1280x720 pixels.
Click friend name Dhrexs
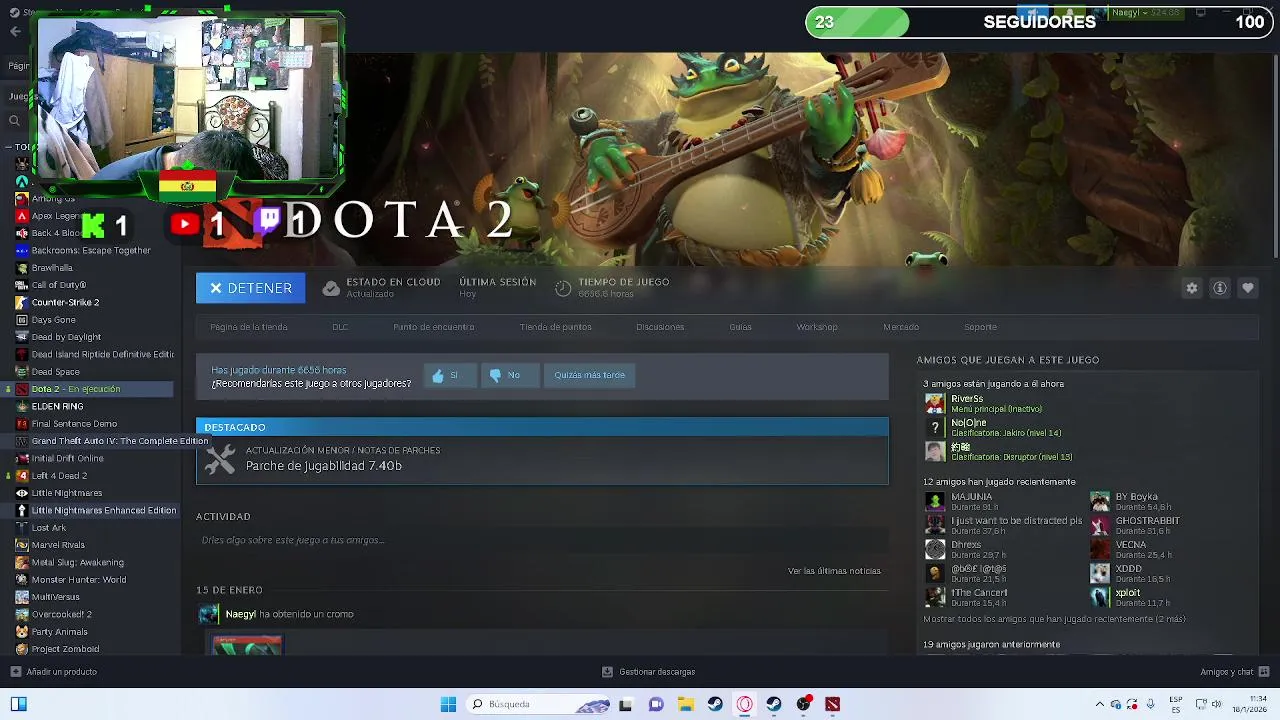pos(966,545)
